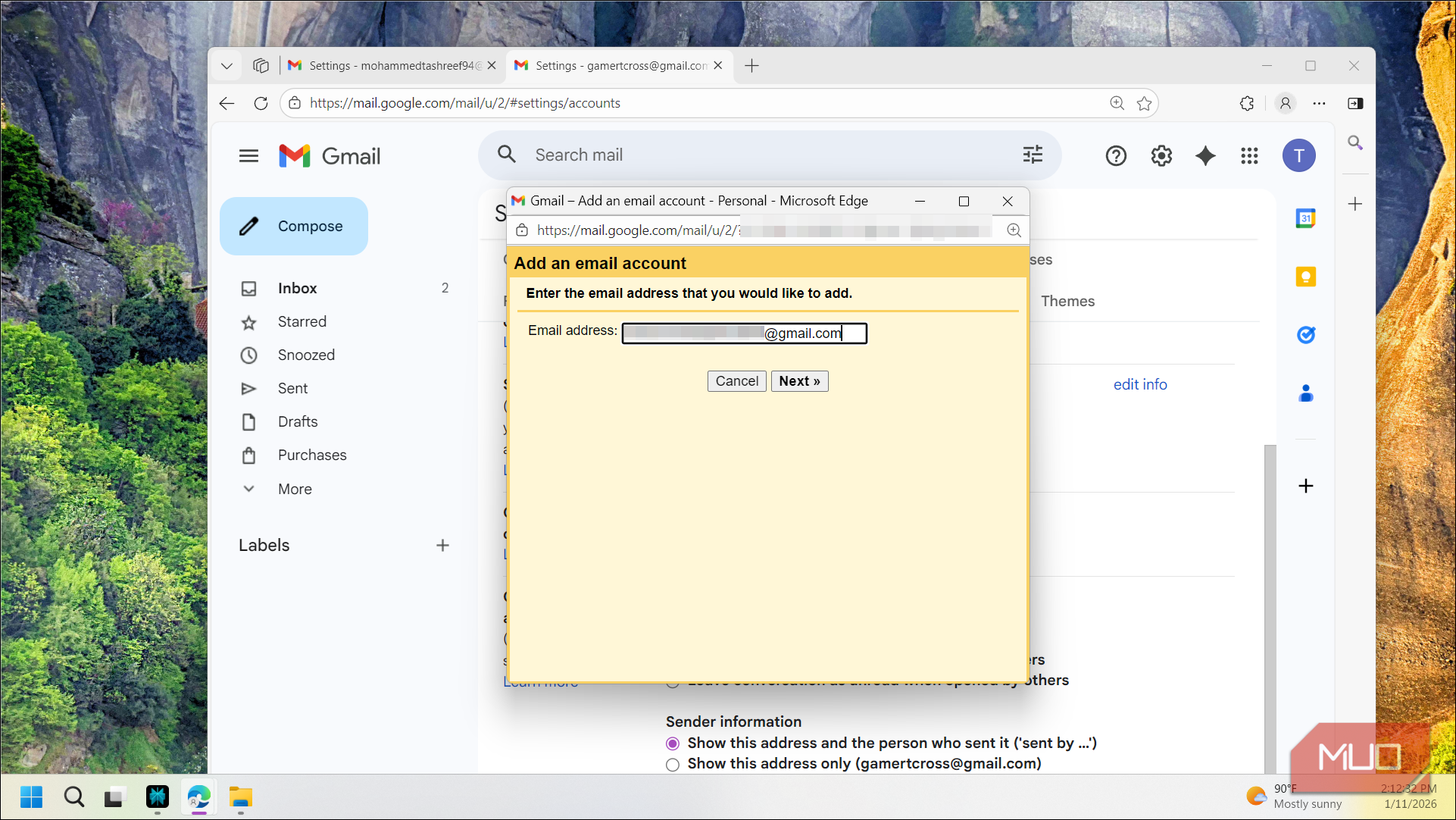This screenshot has width=1456, height=820.
Task: Click Cancel in Add email dialog
Action: [736, 381]
